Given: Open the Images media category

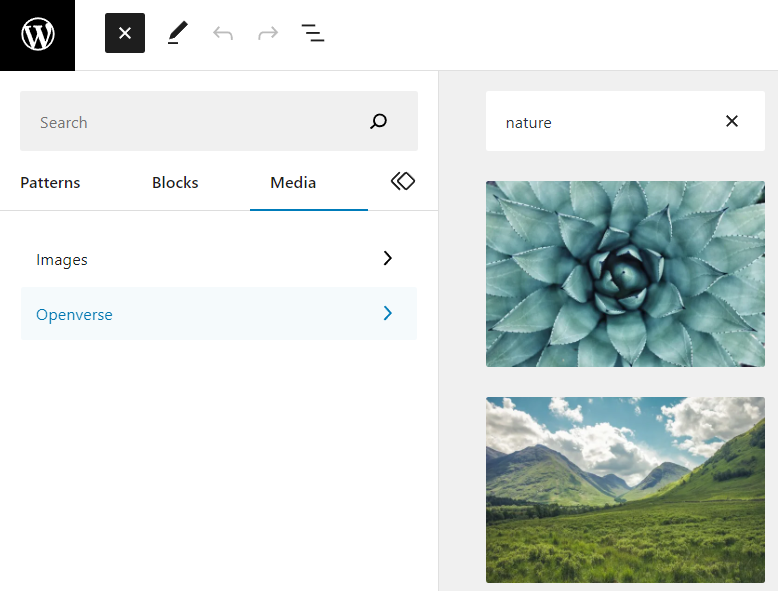Looking at the screenshot, I should (62, 260).
